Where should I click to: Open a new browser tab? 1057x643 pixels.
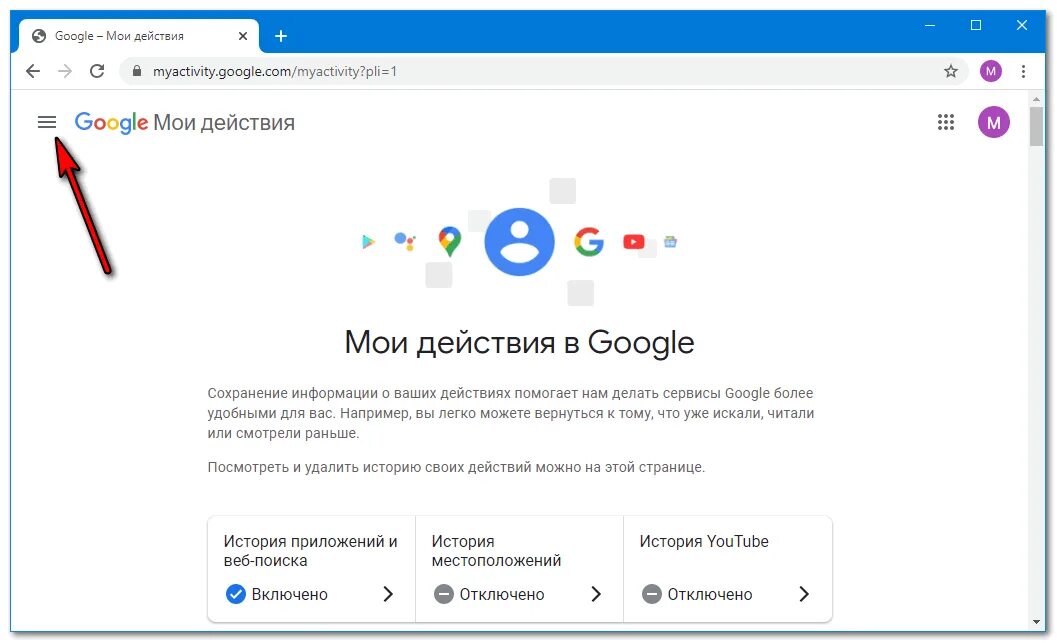coord(281,36)
